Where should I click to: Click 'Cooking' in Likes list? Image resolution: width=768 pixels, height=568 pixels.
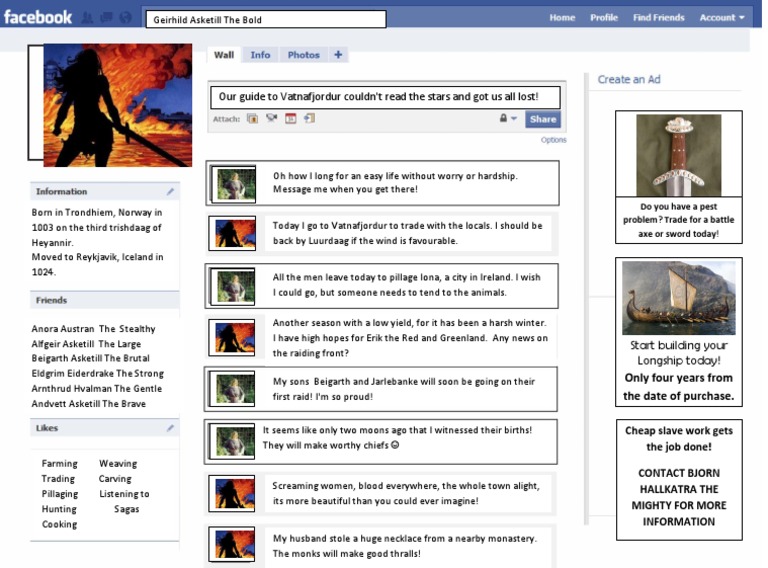coord(59,524)
